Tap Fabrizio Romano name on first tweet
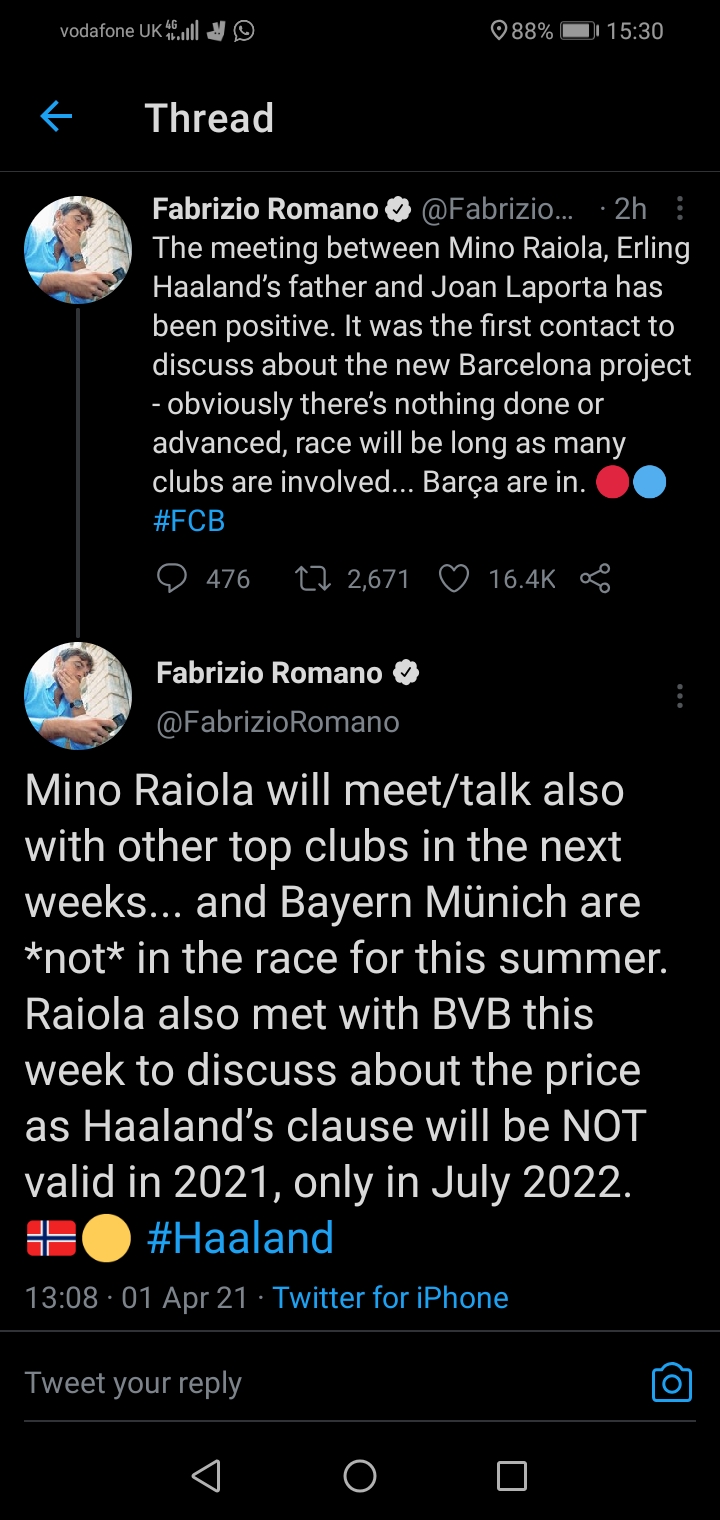The height and width of the screenshot is (1520, 720). point(265,208)
